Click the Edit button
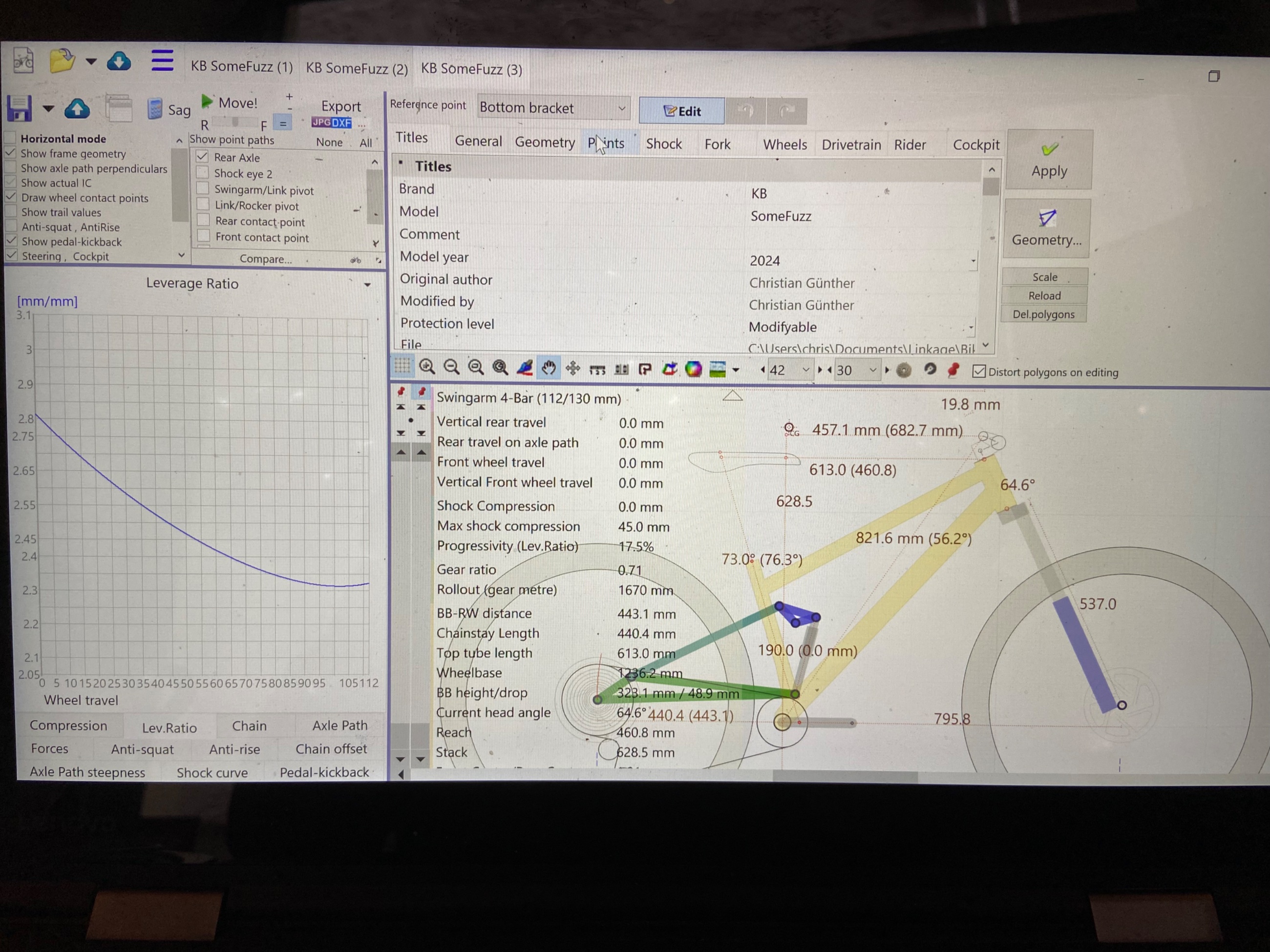 pyautogui.click(x=681, y=111)
